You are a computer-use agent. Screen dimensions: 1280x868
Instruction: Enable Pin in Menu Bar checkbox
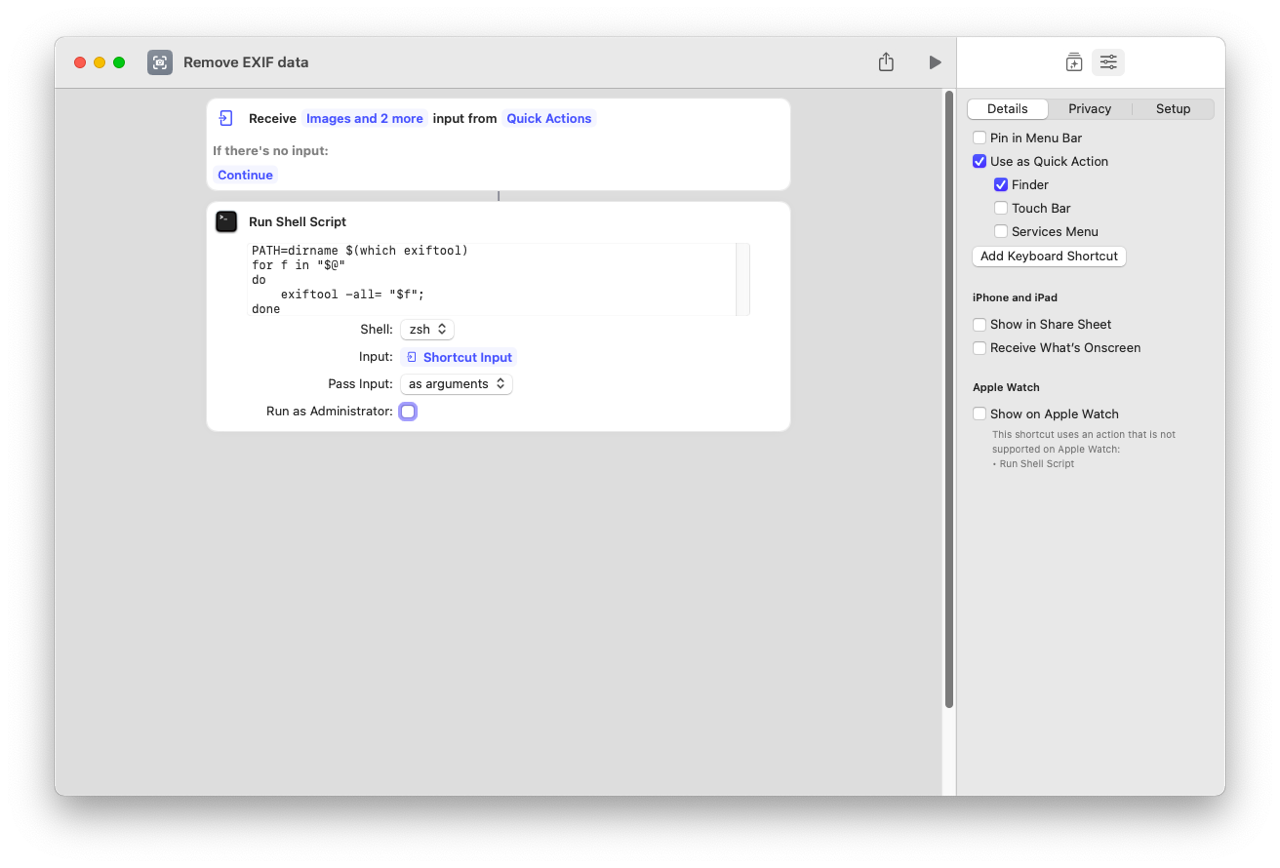(x=980, y=138)
